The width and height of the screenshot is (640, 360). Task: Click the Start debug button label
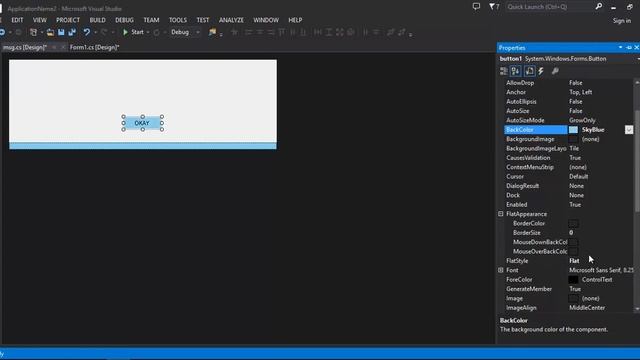tap(137, 32)
